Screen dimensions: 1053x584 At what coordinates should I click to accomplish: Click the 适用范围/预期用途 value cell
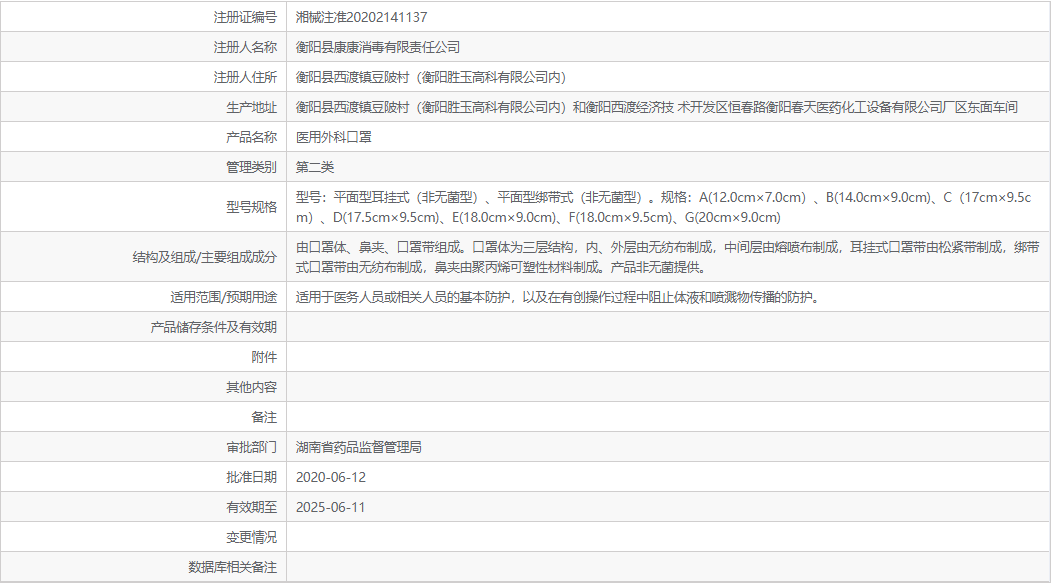(550, 296)
